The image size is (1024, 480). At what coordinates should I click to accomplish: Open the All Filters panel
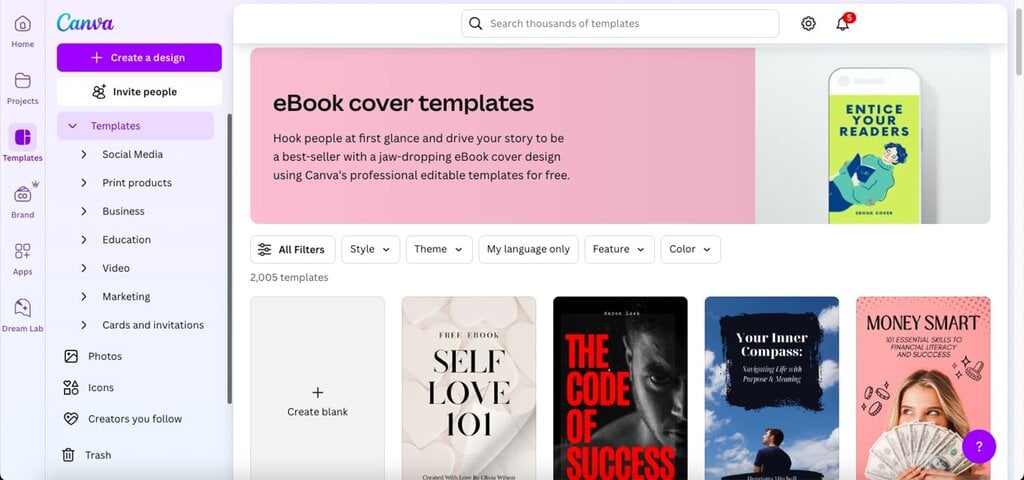click(x=293, y=249)
